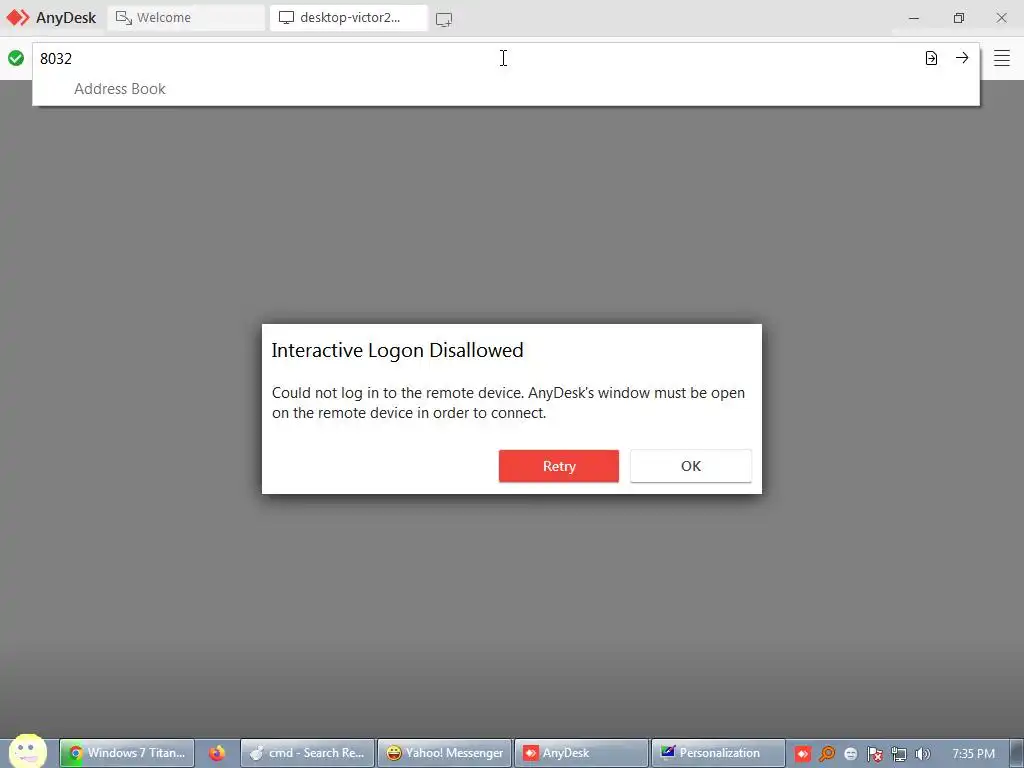The width and height of the screenshot is (1024, 768).
Task: Open the network tray icon
Action: click(x=899, y=754)
